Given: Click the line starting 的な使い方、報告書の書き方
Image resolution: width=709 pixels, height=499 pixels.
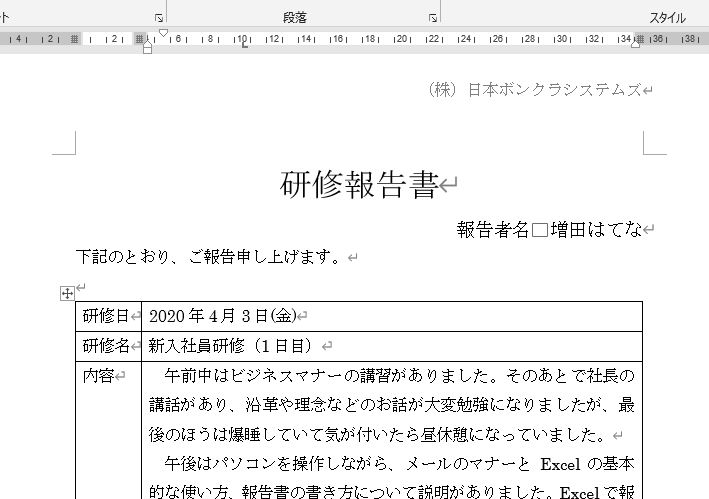Looking at the screenshot, I should 392,492.
